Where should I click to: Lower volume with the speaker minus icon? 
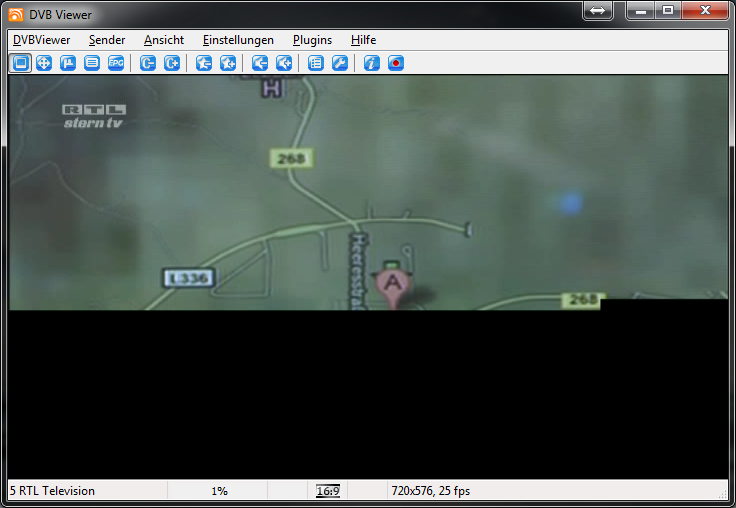pyautogui.click(x=260, y=63)
